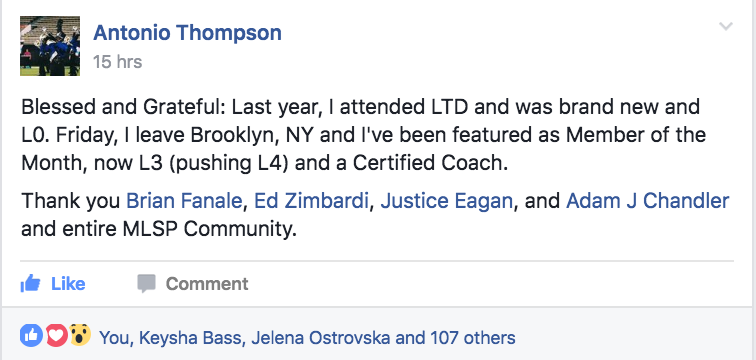Click the Comment button text
This screenshot has height=360, width=756.
[207, 284]
